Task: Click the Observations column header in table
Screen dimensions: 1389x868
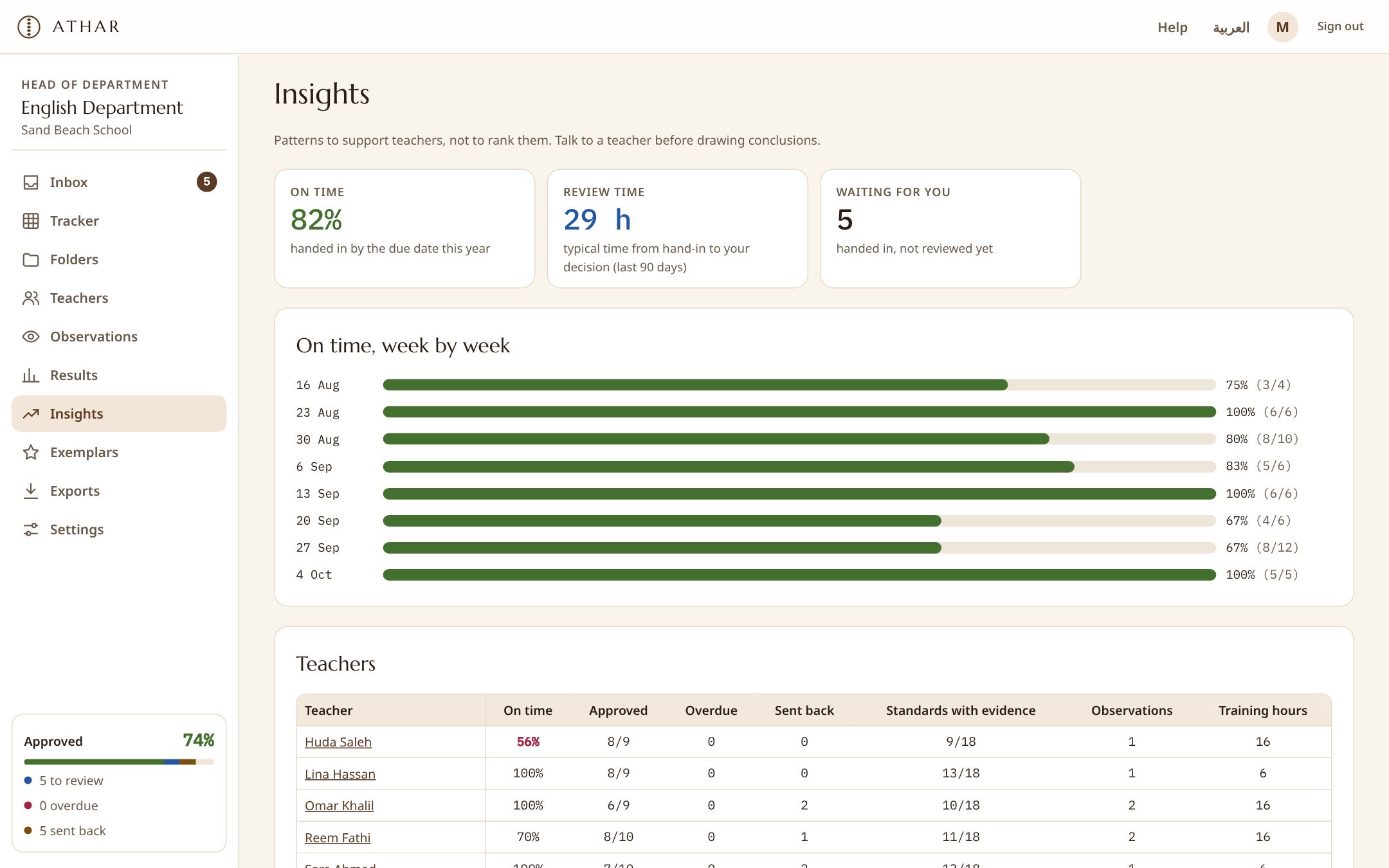Action: 1132,710
